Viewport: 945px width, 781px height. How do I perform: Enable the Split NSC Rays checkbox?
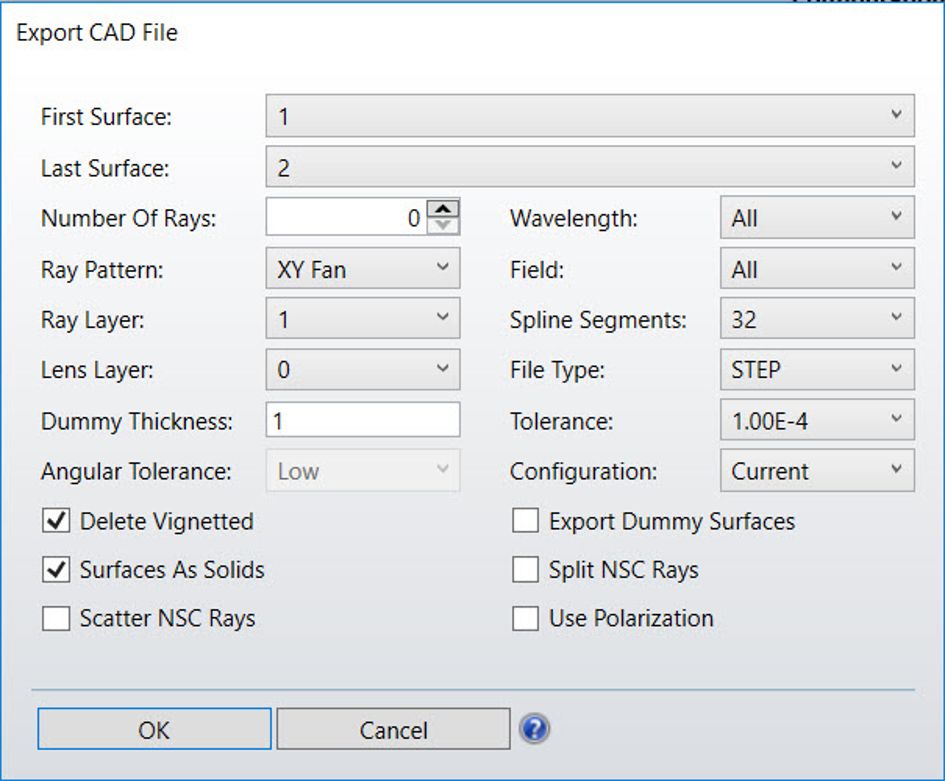pos(525,570)
